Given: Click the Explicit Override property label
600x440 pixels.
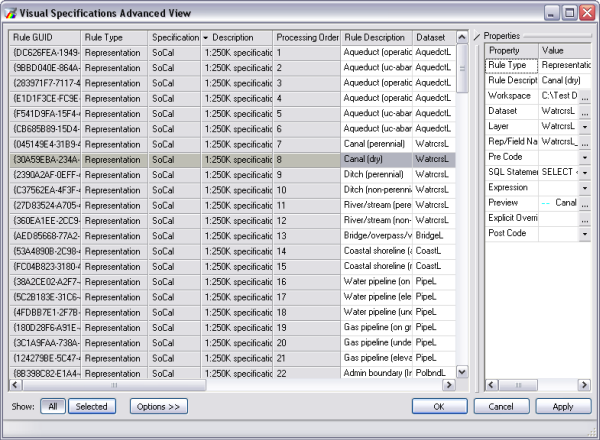Looking at the screenshot, I should (512, 218).
